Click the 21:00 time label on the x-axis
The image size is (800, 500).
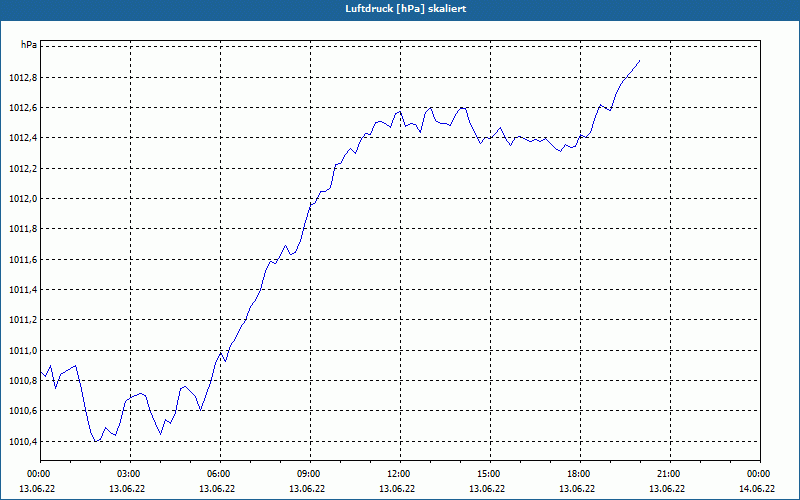(x=670, y=474)
